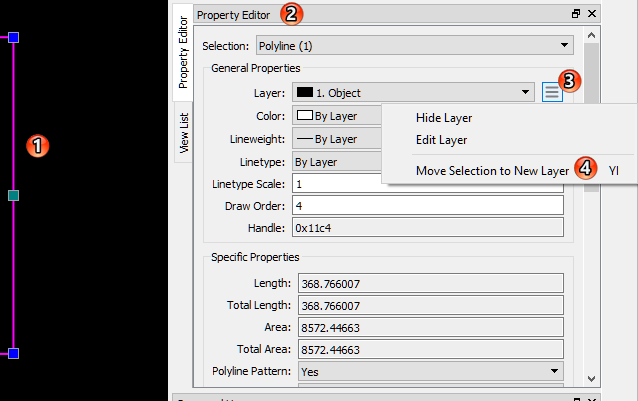This screenshot has width=638, height=401.
Task: Close the Property Editor panel
Action: point(591,14)
